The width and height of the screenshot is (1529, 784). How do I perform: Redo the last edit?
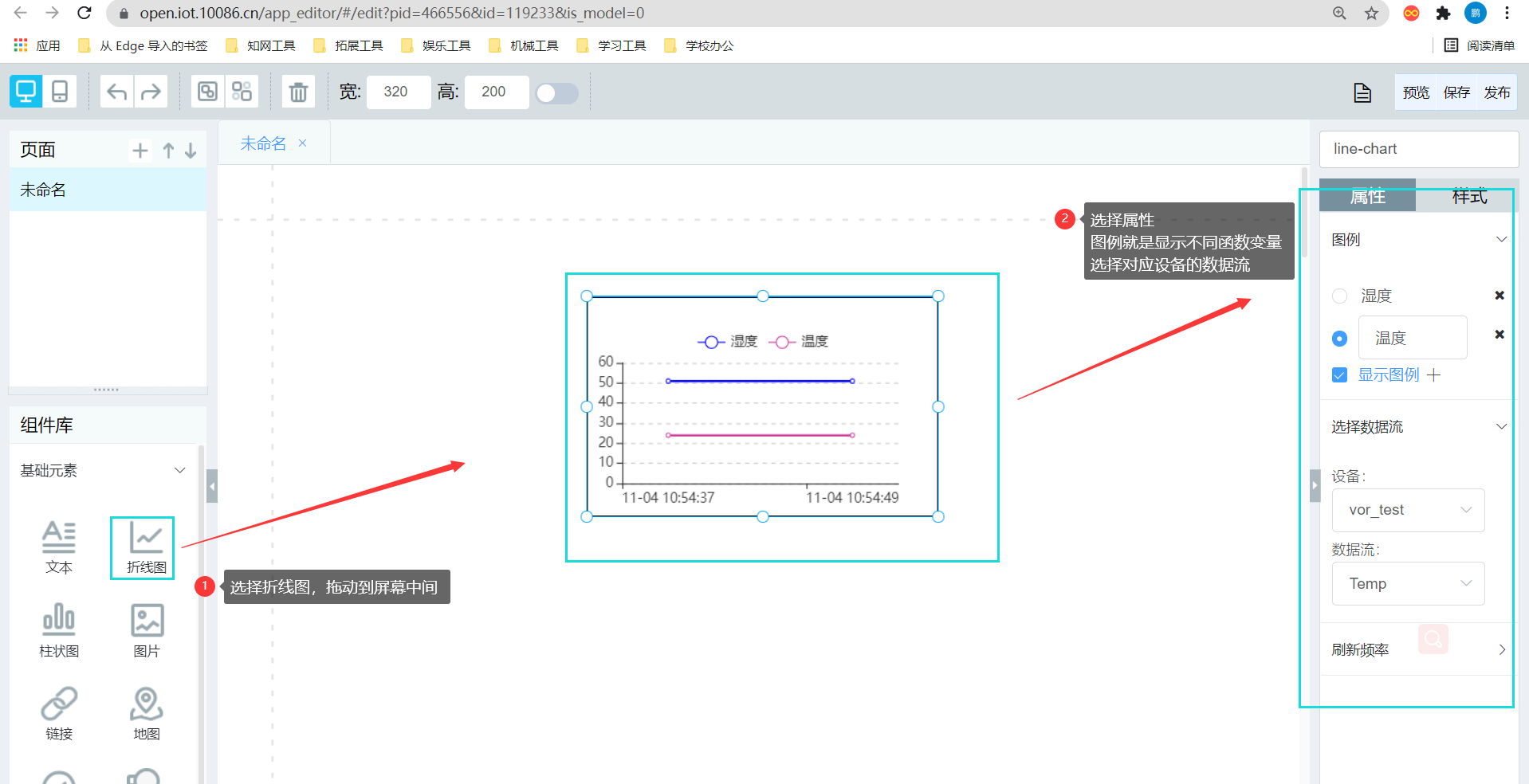[151, 92]
